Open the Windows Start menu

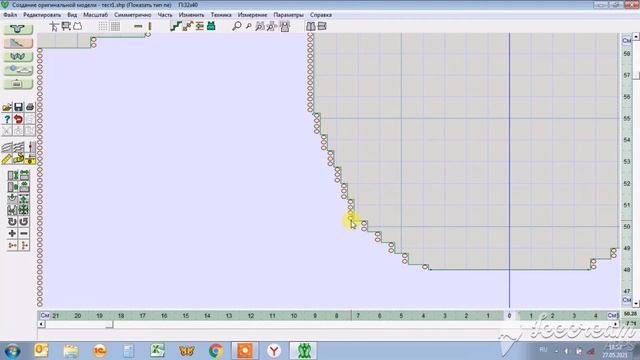(x=13, y=351)
